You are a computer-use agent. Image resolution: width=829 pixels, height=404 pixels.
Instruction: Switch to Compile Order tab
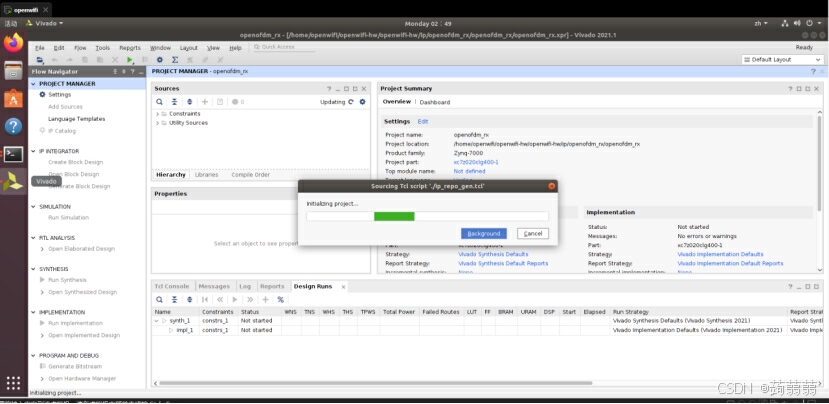(x=251, y=175)
